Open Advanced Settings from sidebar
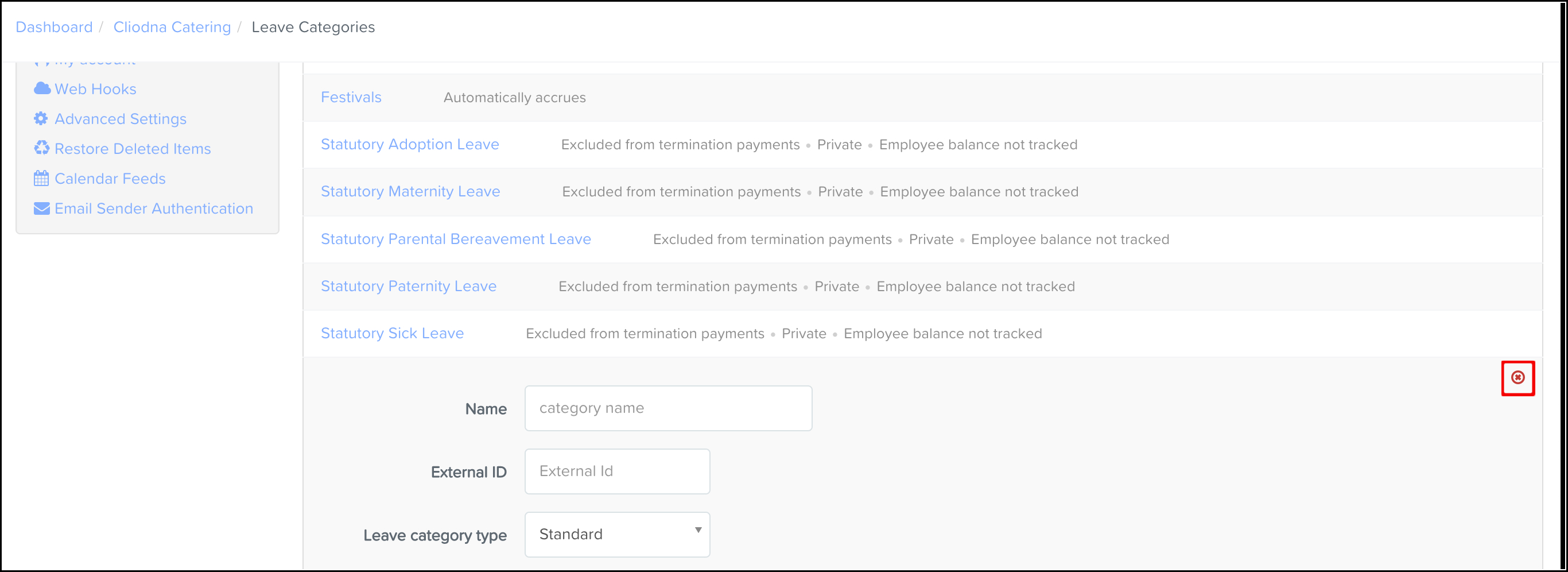Image resolution: width=1568 pixels, height=572 pixels. click(121, 119)
